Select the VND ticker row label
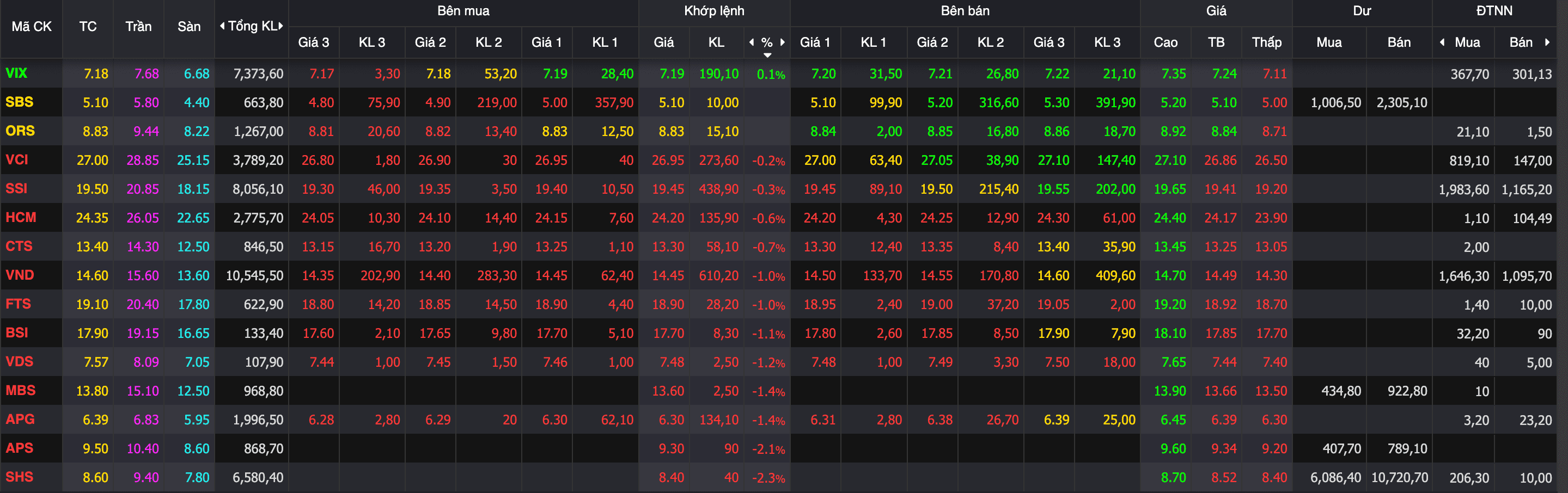 point(20,275)
